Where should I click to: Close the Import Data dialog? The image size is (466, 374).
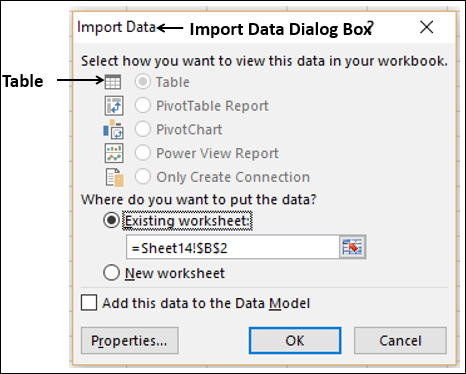pos(426,27)
